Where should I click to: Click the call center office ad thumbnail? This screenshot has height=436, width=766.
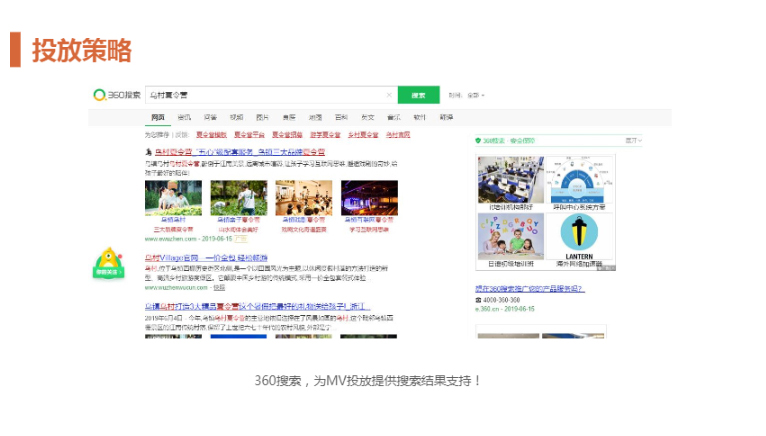pos(510,178)
